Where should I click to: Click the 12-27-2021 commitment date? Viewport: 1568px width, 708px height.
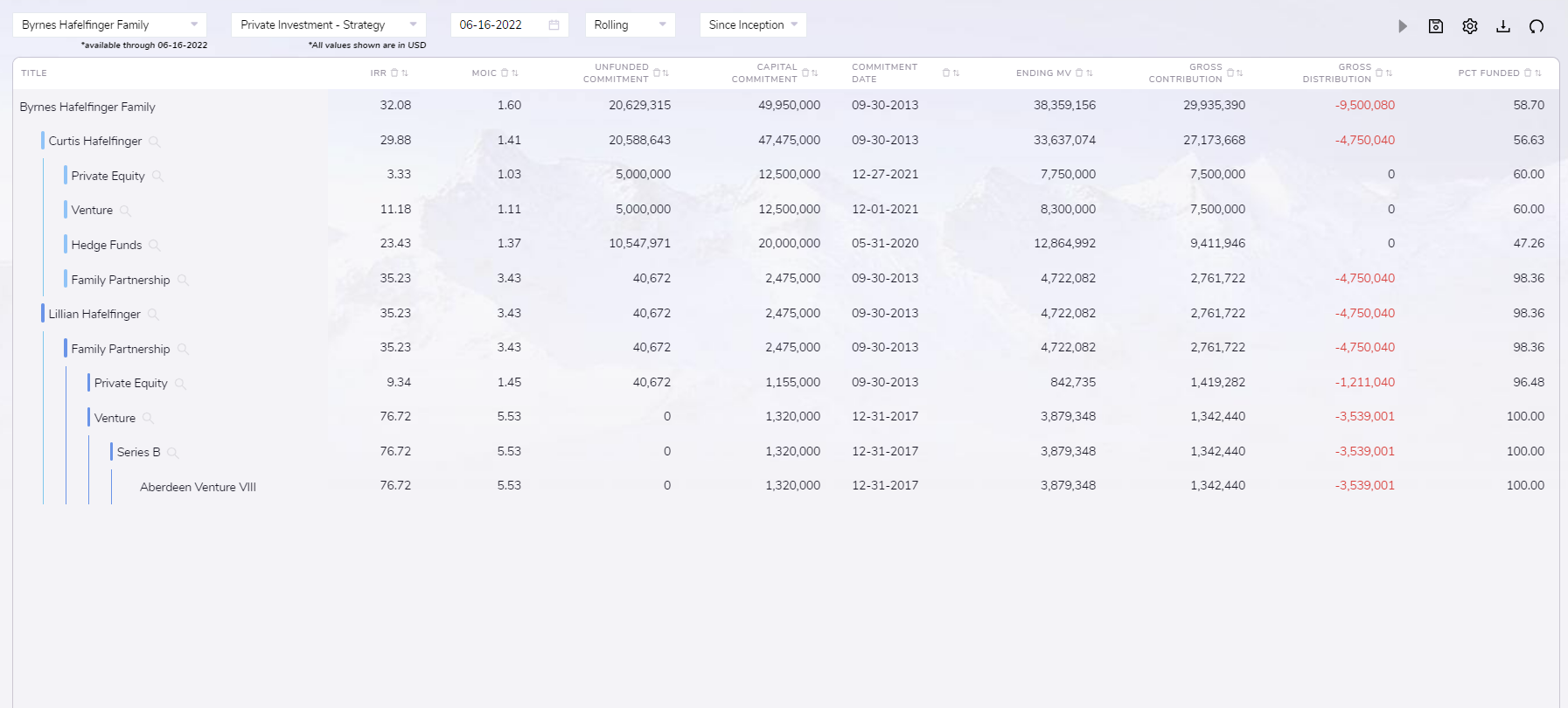pos(885,174)
